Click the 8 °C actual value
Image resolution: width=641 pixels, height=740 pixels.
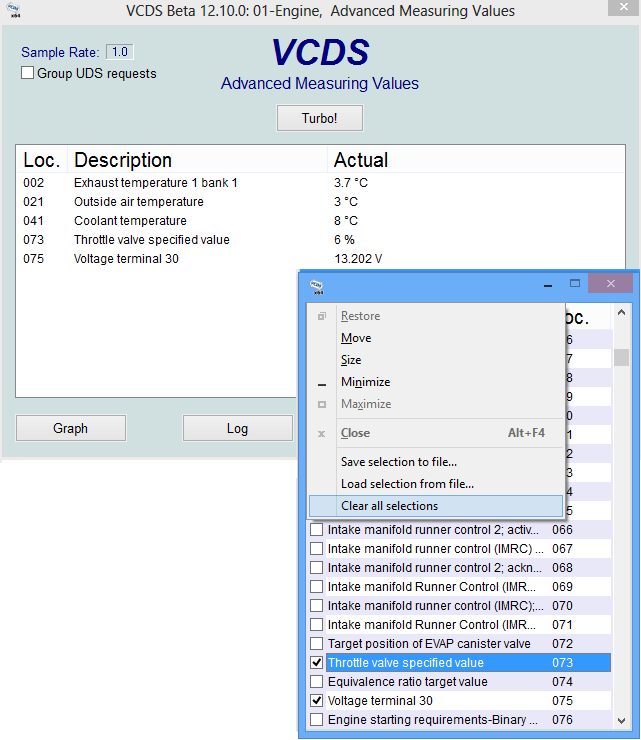[x=346, y=221]
